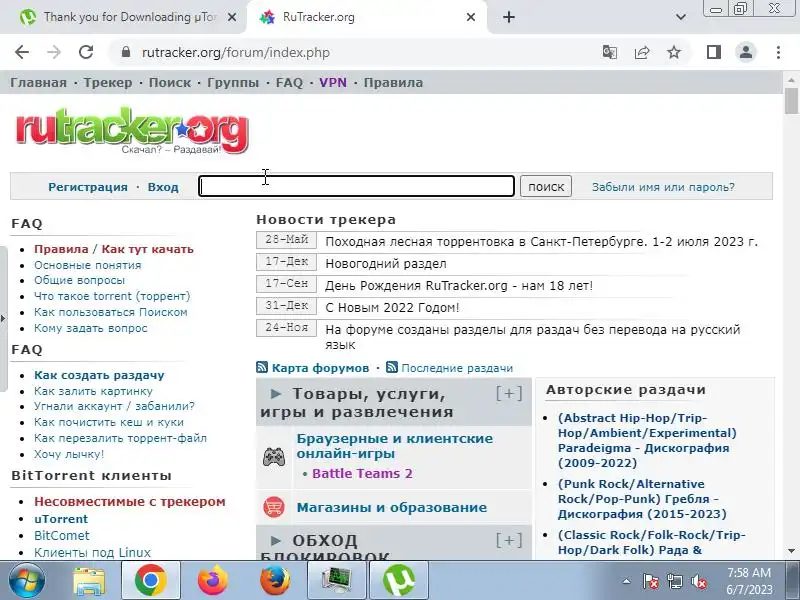Click the share page icon
Image resolution: width=800 pixels, height=600 pixels.
(x=642, y=52)
